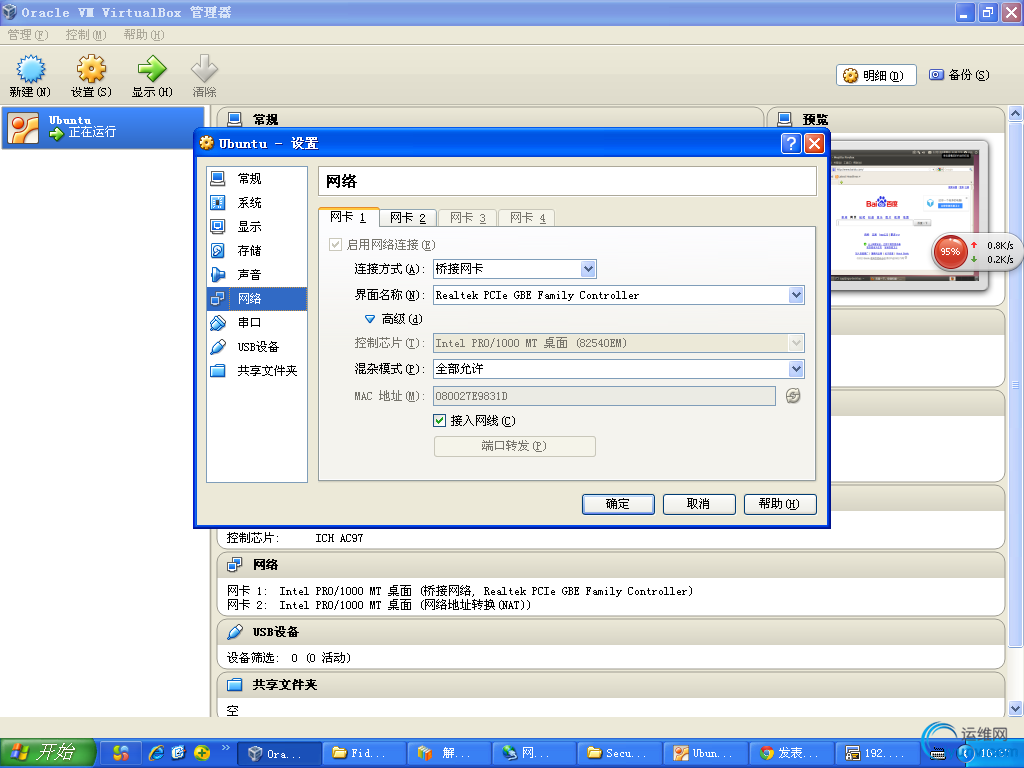This screenshot has height=768, width=1024.
Task: Open the 声音 settings category
Action: 257,274
